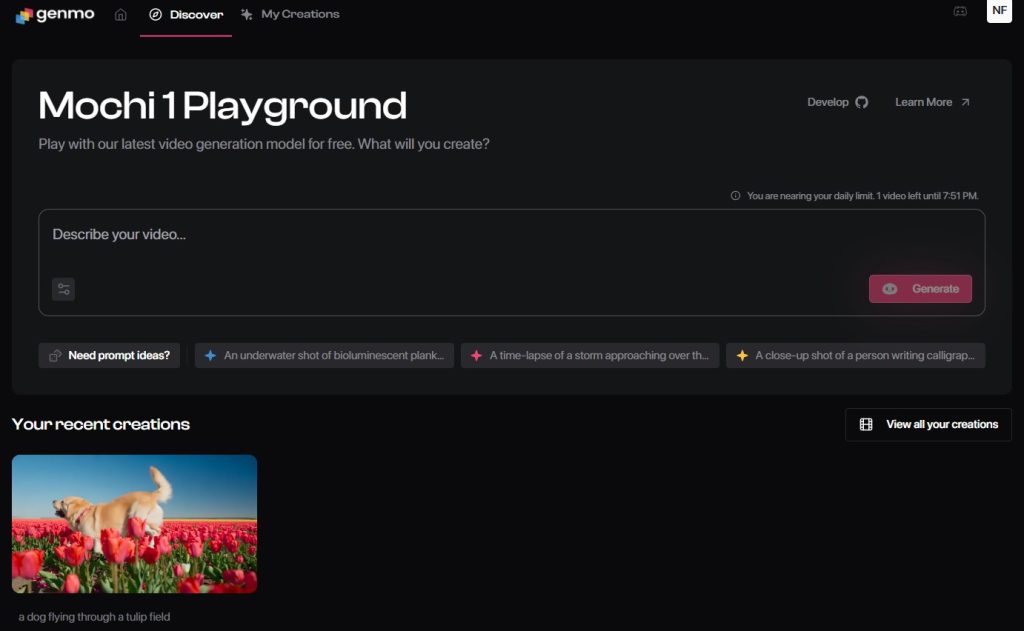Use the storm time-lapse prompt suggestion

(x=590, y=355)
